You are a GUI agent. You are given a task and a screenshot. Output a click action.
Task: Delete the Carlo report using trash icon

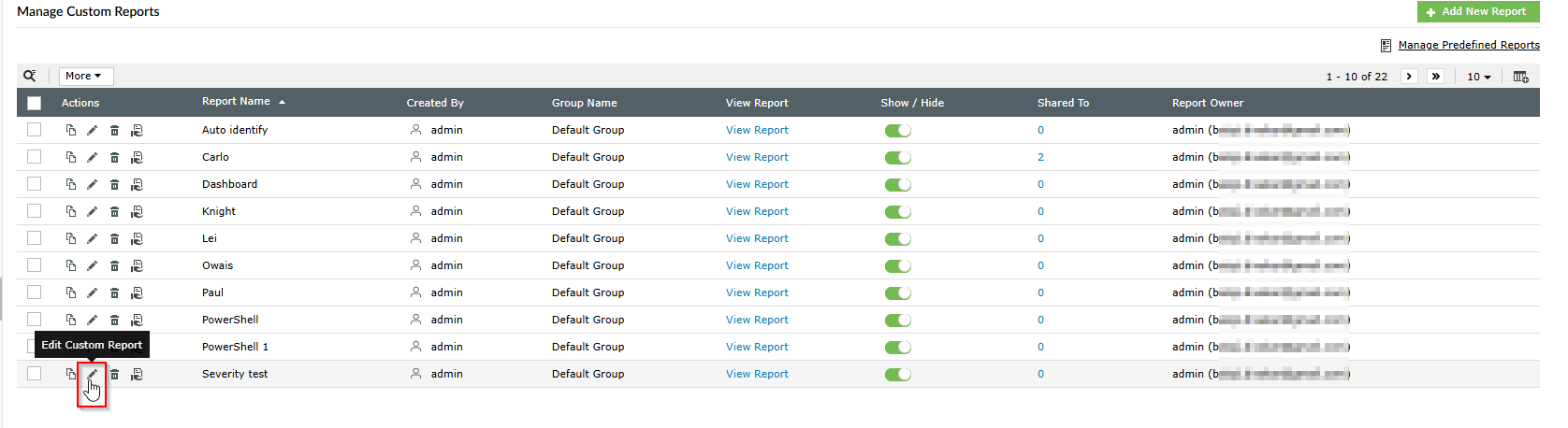[x=114, y=157]
